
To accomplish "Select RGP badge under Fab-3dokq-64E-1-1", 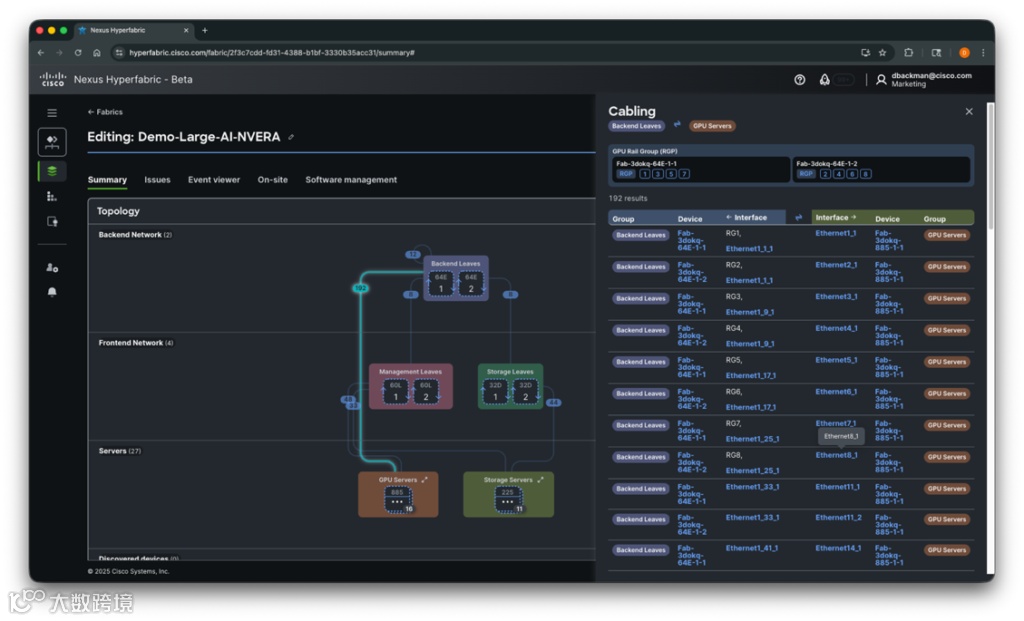I will (x=626, y=174).
